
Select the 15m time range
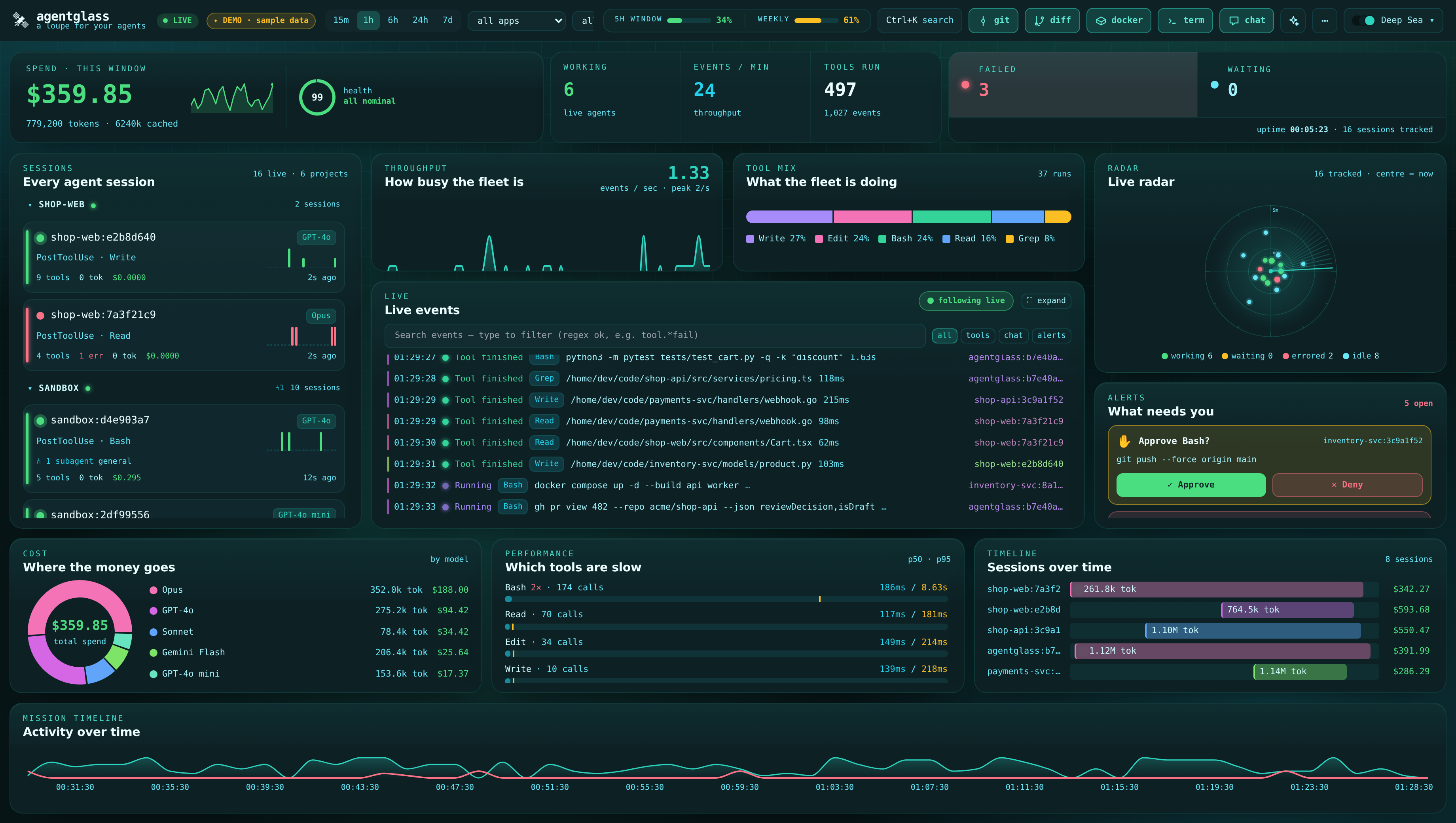click(x=341, y=20)
